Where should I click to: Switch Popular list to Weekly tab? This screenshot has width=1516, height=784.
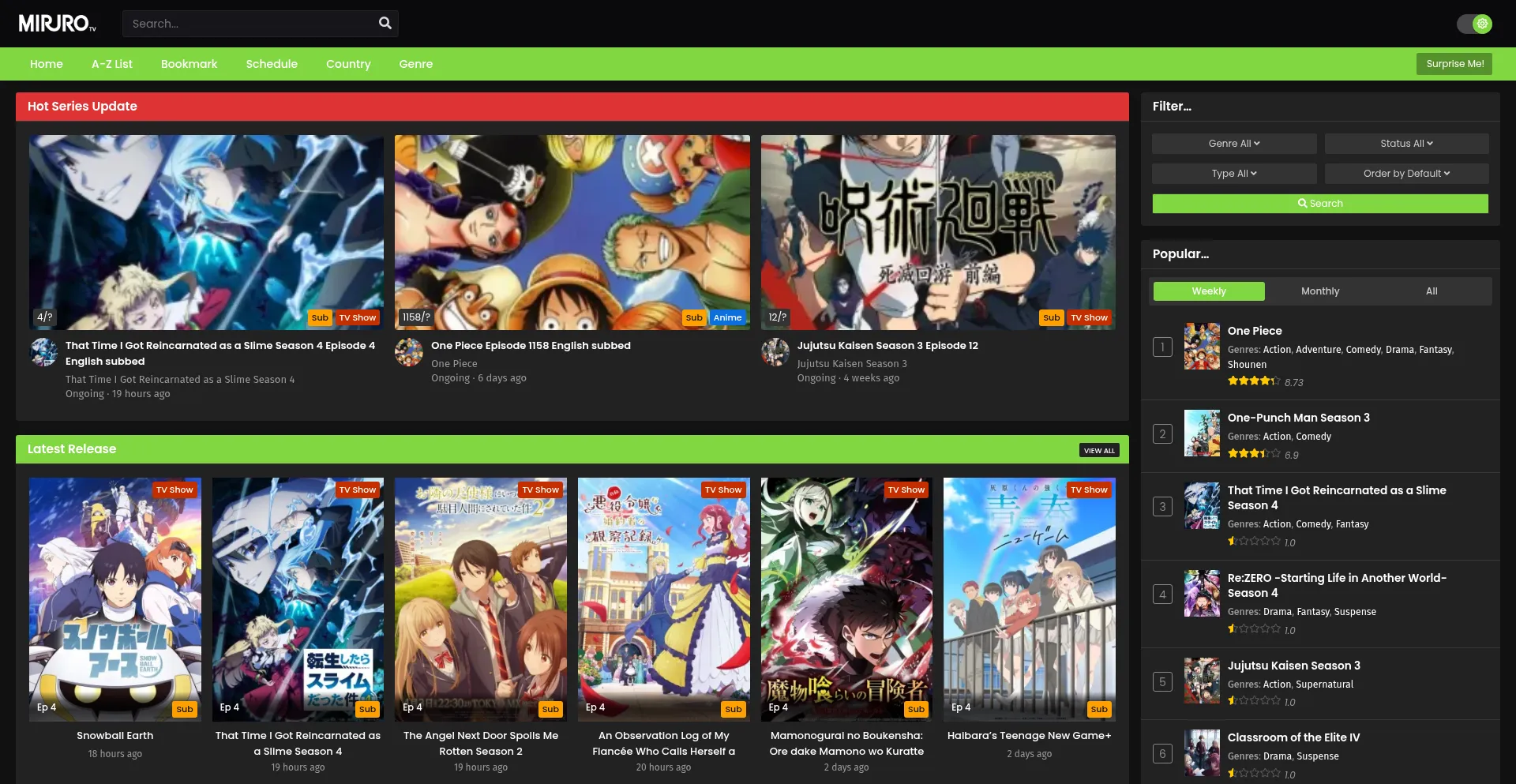(x=1209, y=291)
